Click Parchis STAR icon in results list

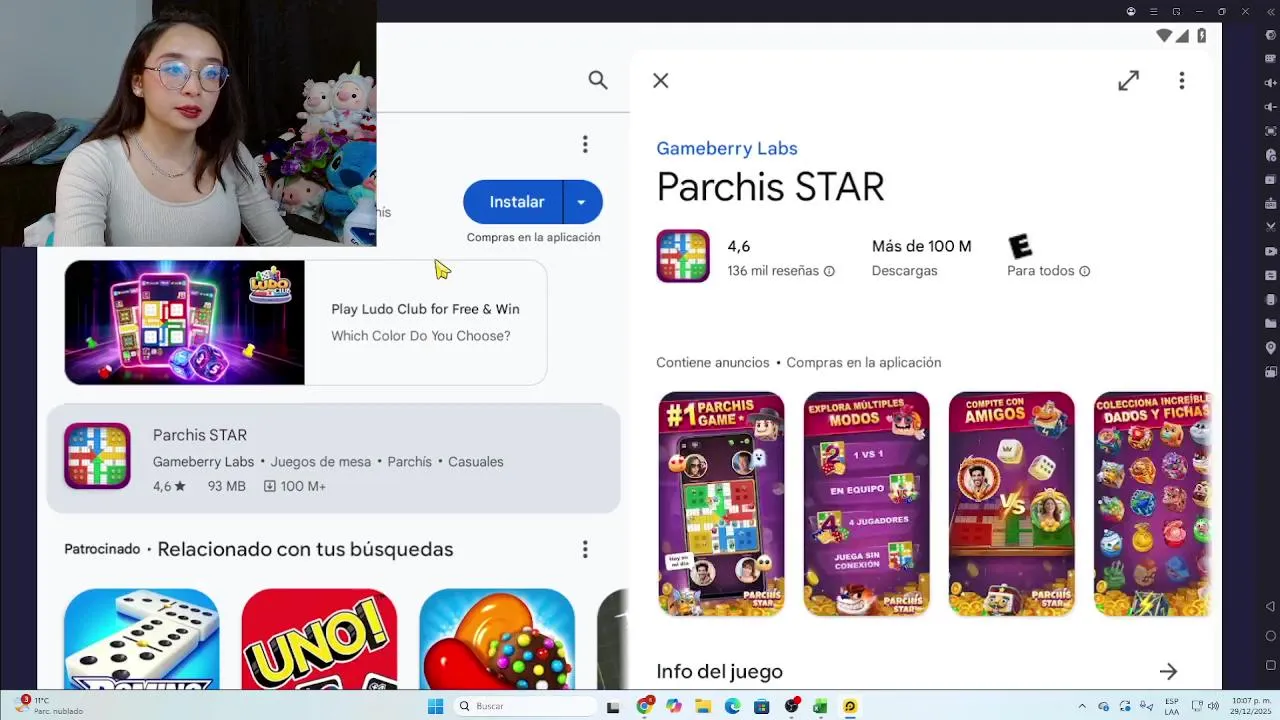point(97,456)
